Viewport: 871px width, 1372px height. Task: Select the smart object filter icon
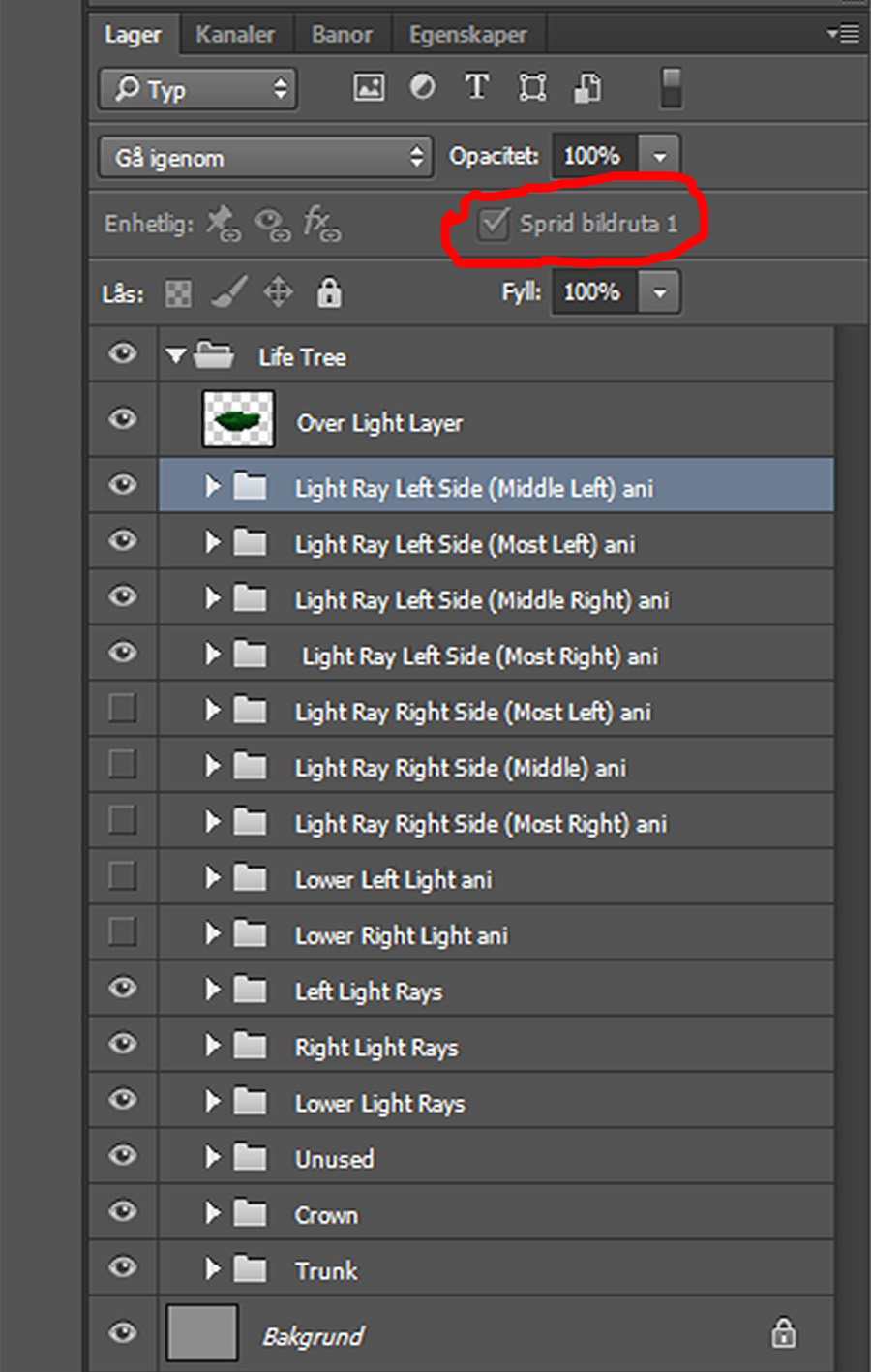(586, 87)
